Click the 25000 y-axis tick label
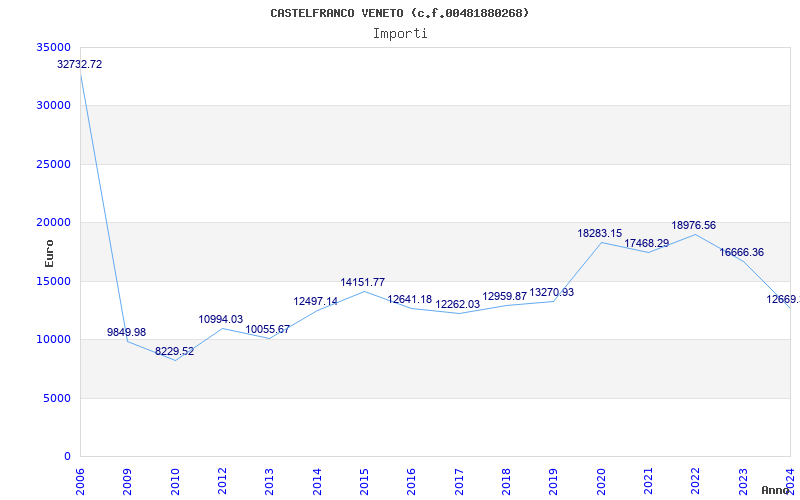 click(54, 164)
